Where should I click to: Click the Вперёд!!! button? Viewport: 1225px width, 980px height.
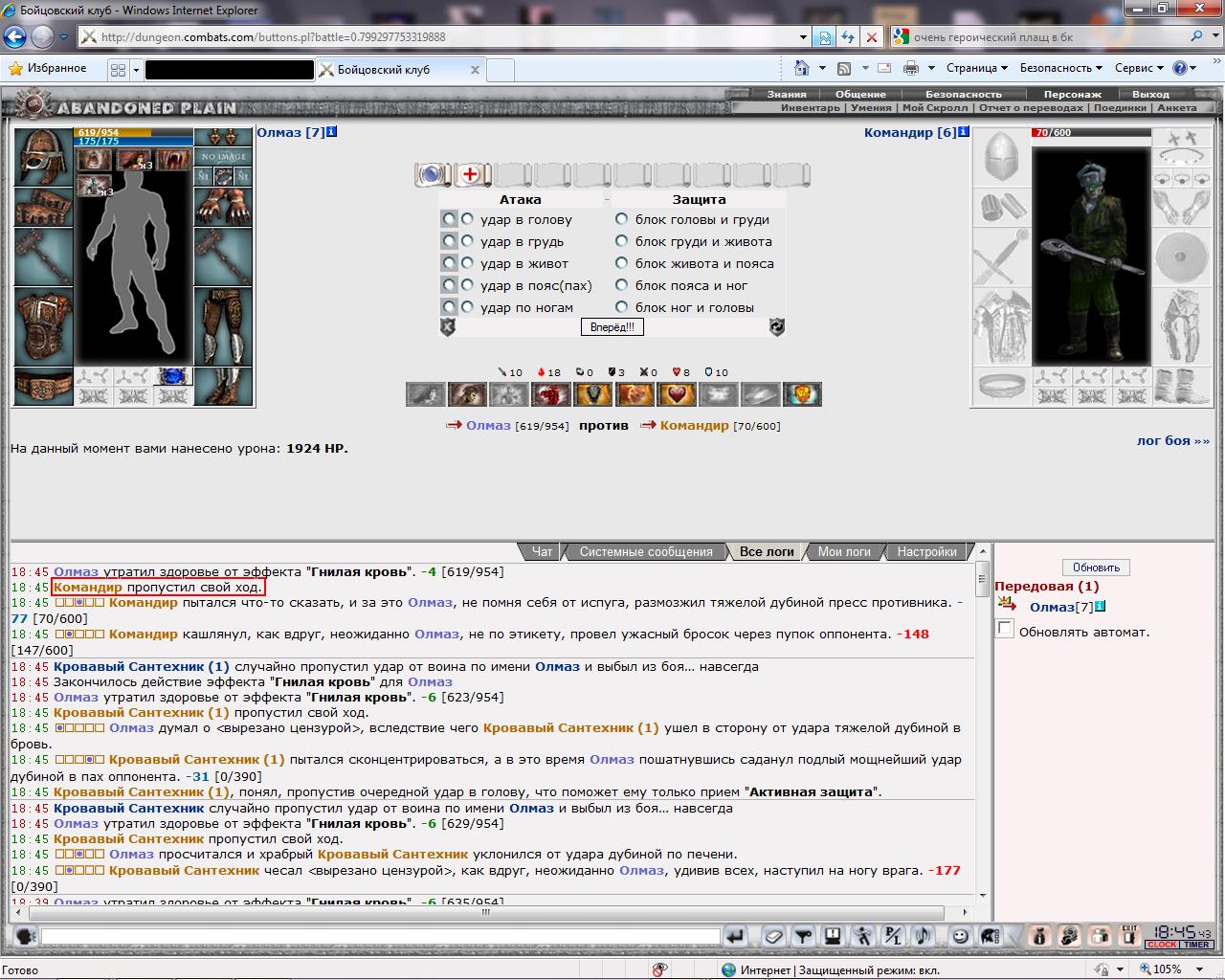tap(612, 327)
